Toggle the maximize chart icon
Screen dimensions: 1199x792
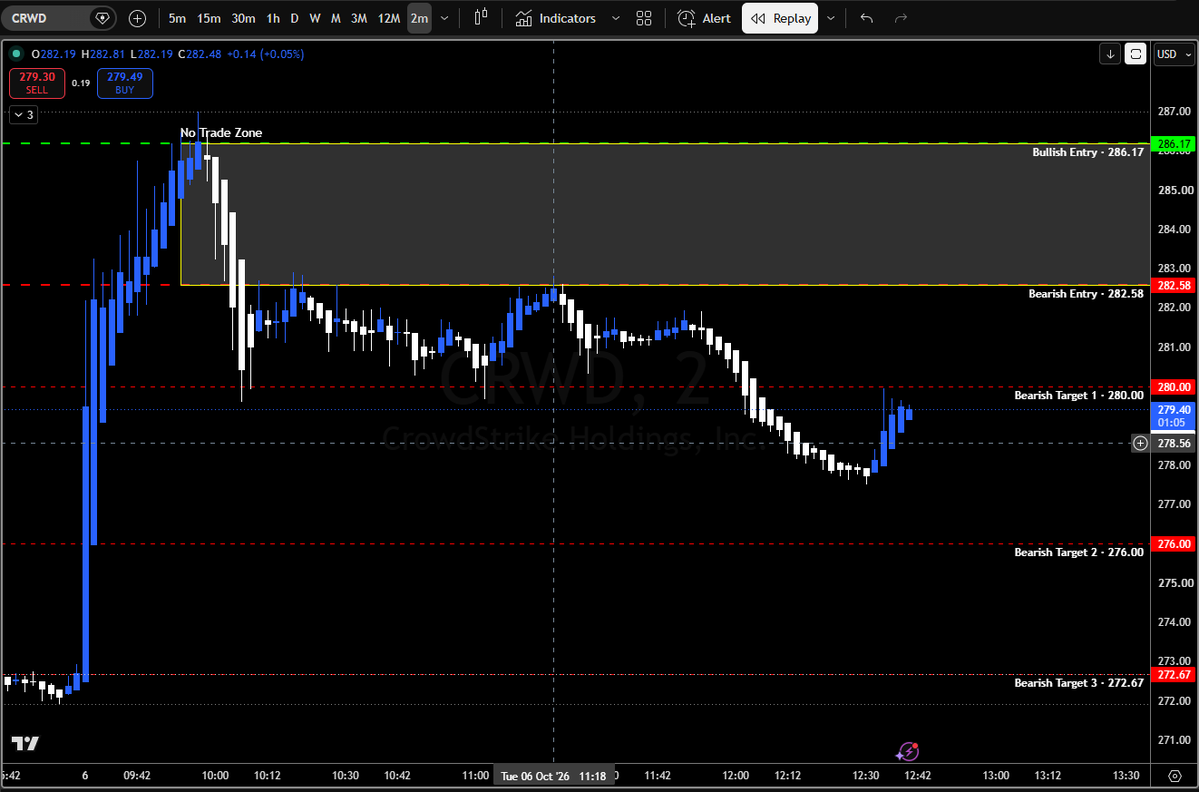click(1136, 54)
